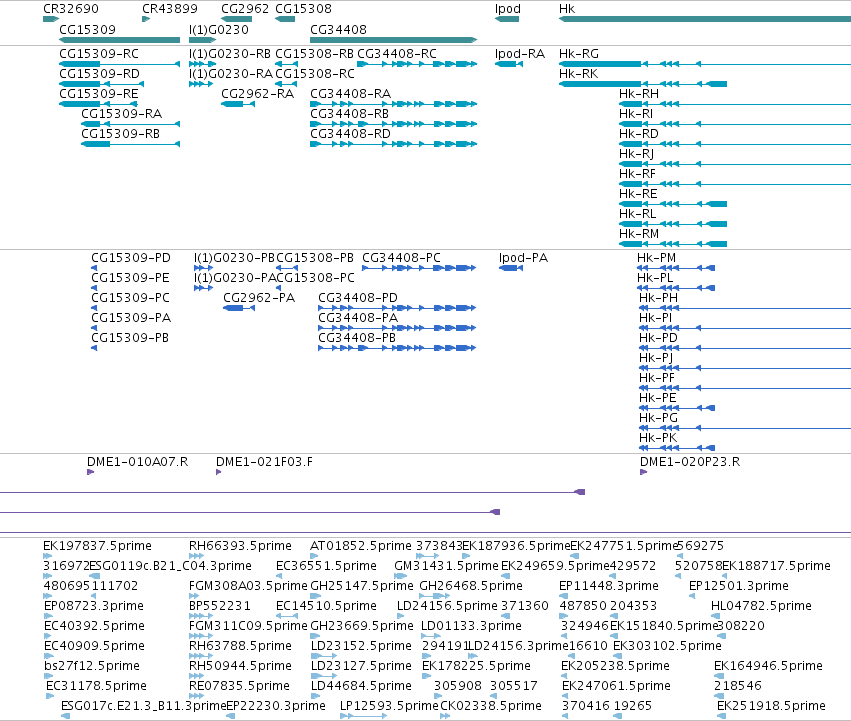This screenshot has width=851, height=721.
Task: Click protein CG15309-PE
Action: tap(130, 278)
